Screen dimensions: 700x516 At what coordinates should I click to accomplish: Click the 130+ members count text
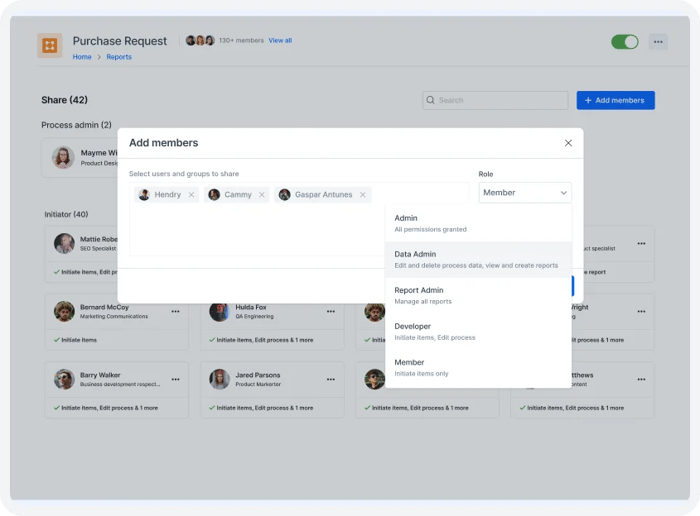pos(242,40)
